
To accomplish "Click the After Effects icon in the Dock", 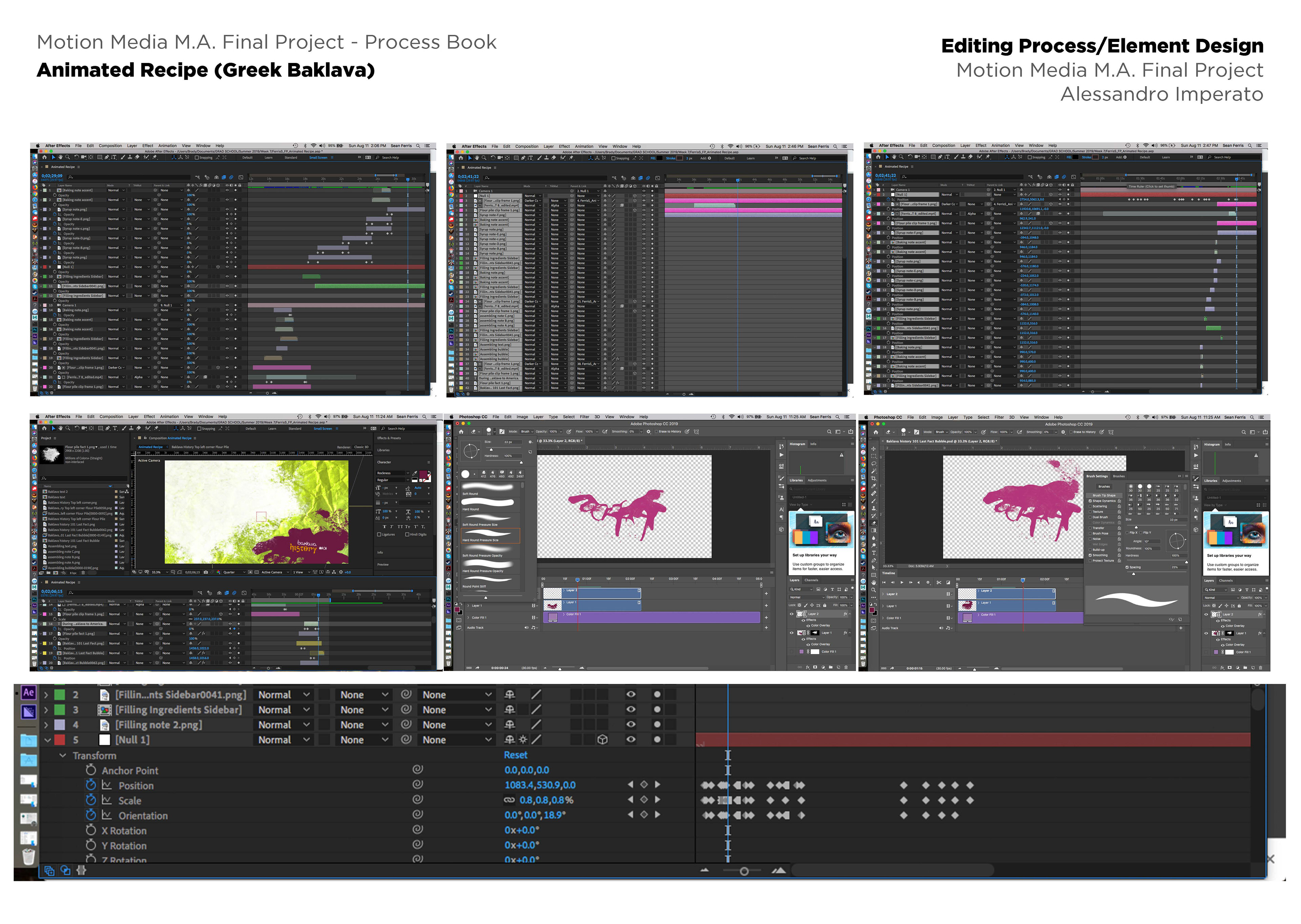I will click(28, 692).
